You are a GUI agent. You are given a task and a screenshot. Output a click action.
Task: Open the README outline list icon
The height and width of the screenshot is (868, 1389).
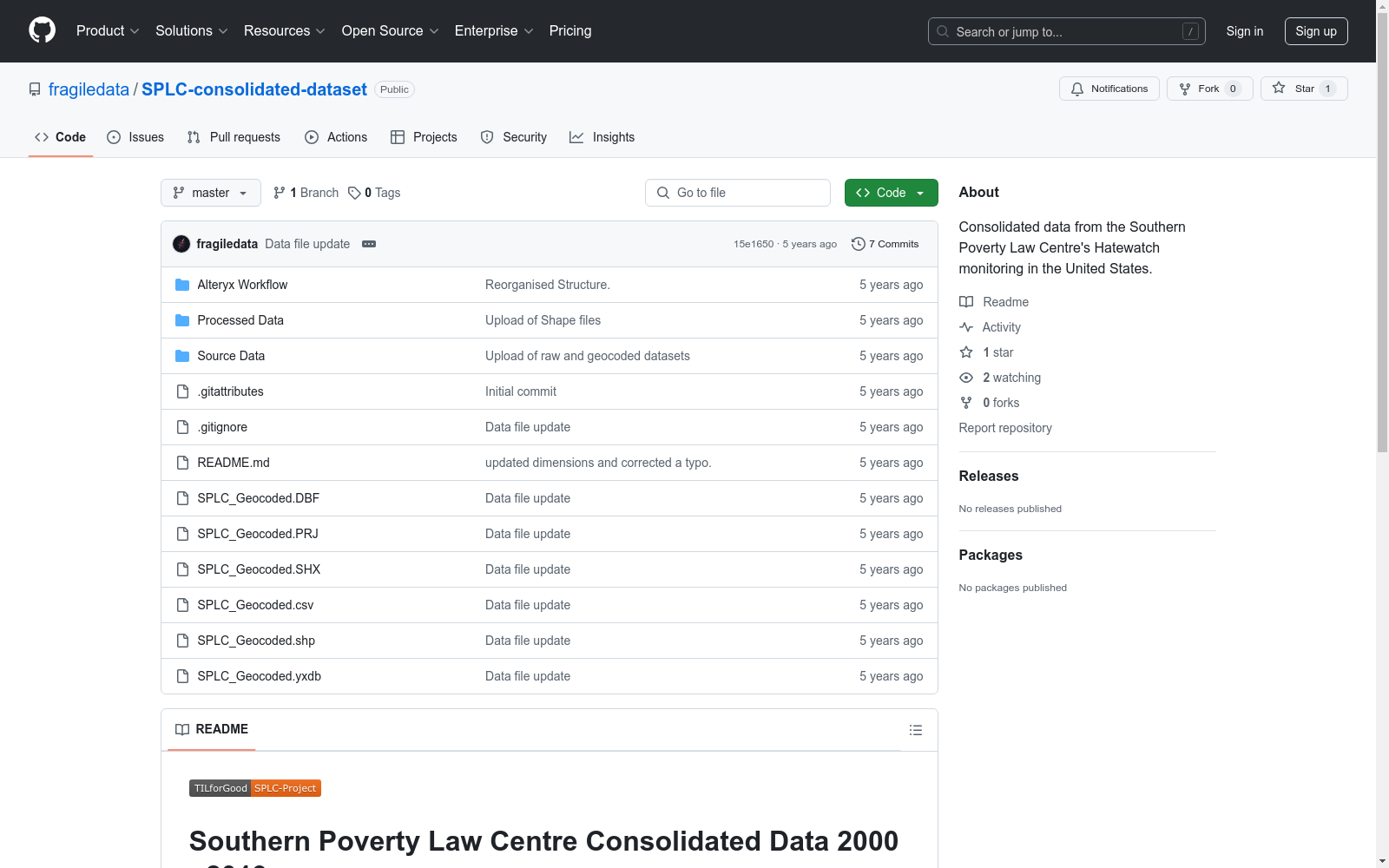click(x=916, y=730)
